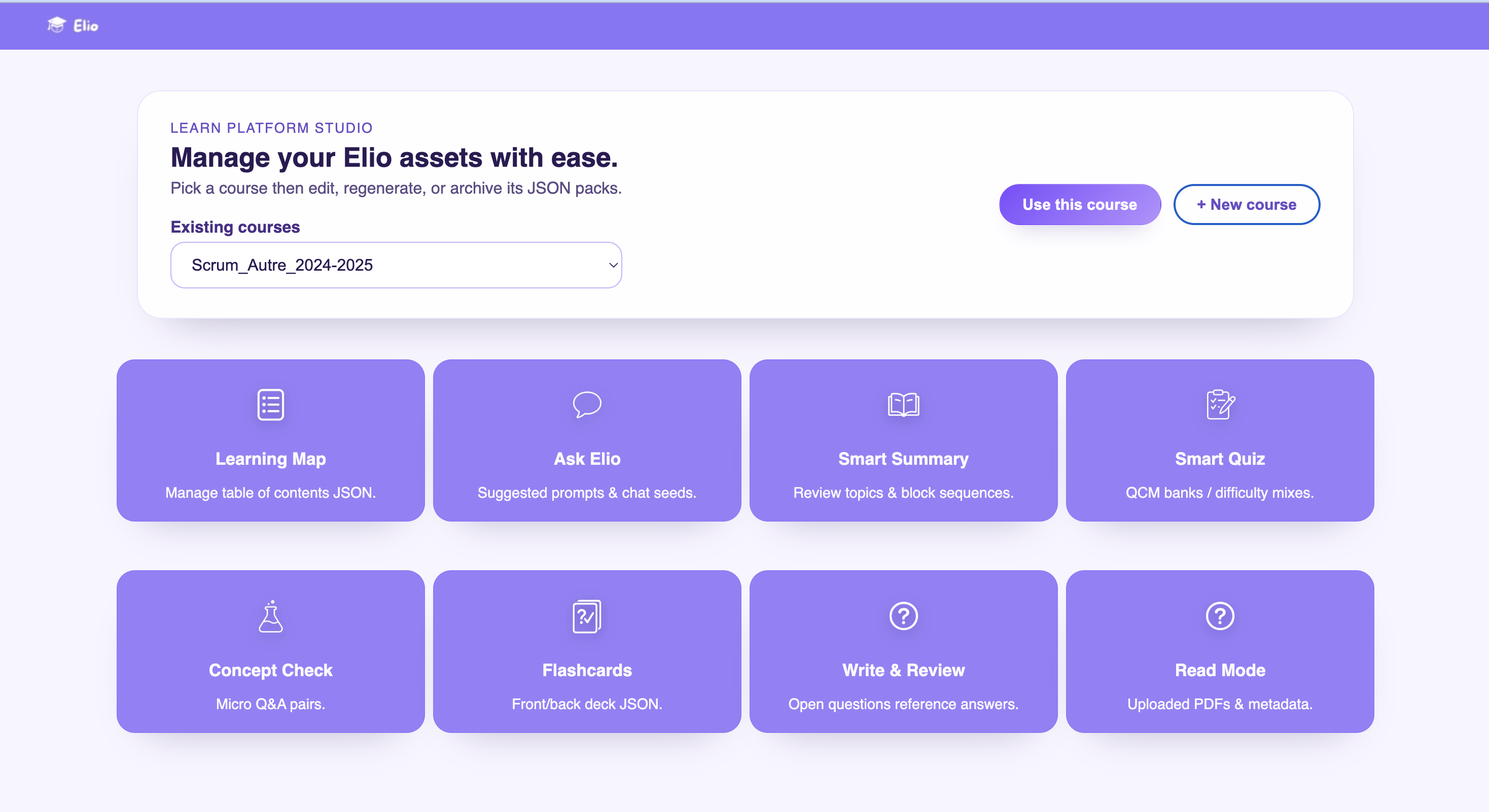Click the Smart Quiz clipboard icon
The image size is (1489, 812).
point(1220,405)
